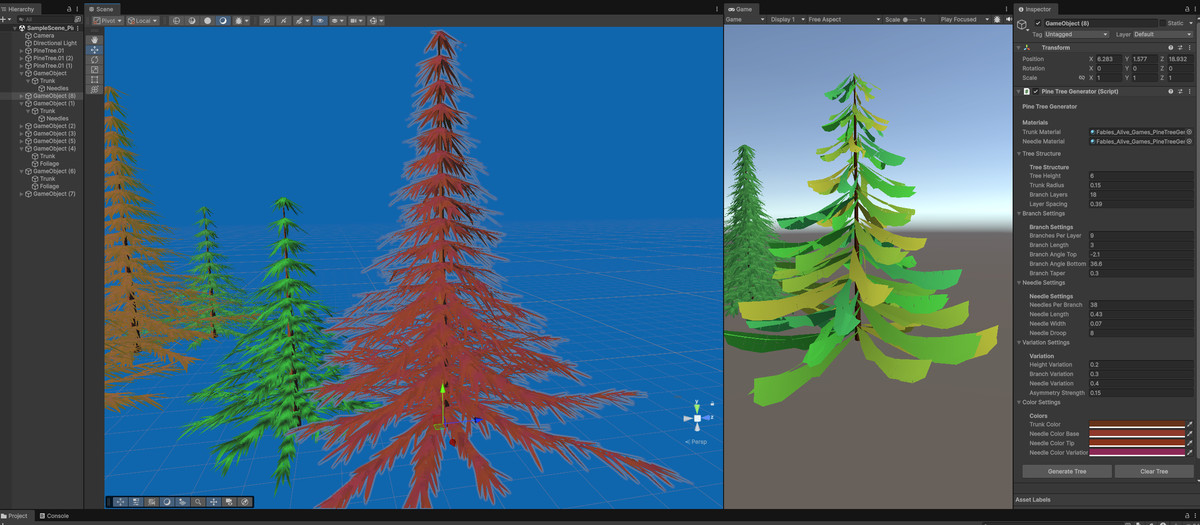The image size is (1200, 525).
Task: Select the Scale tool in Scene view
Action: (x=95, y=69)
